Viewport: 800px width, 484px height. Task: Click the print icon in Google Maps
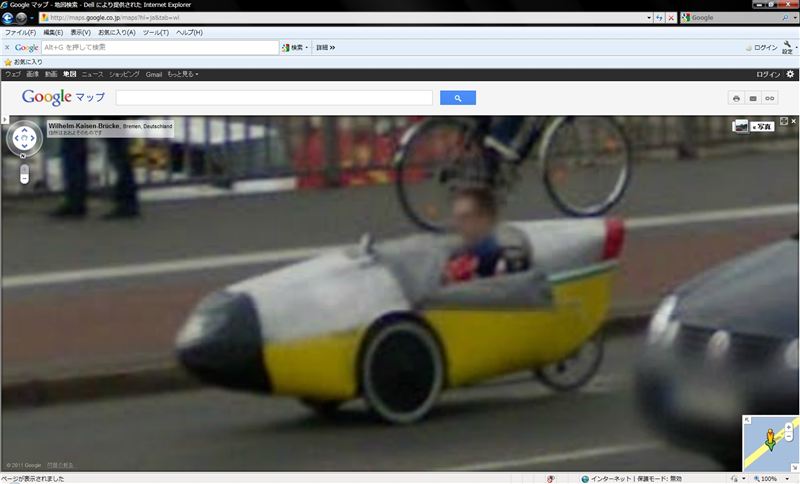(x=736, y=98)
